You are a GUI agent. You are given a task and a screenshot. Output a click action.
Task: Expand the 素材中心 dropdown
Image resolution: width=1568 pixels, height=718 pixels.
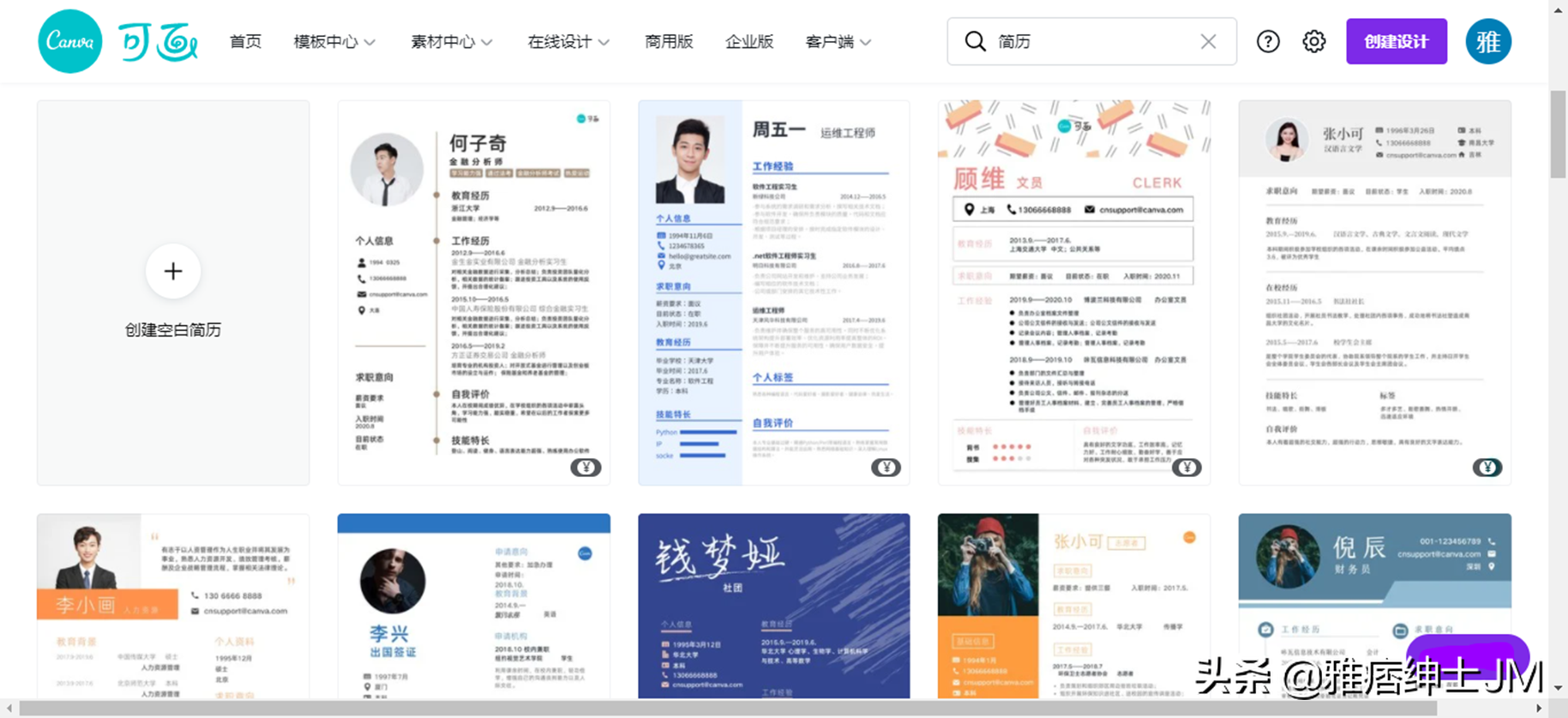tap(451, 41)
